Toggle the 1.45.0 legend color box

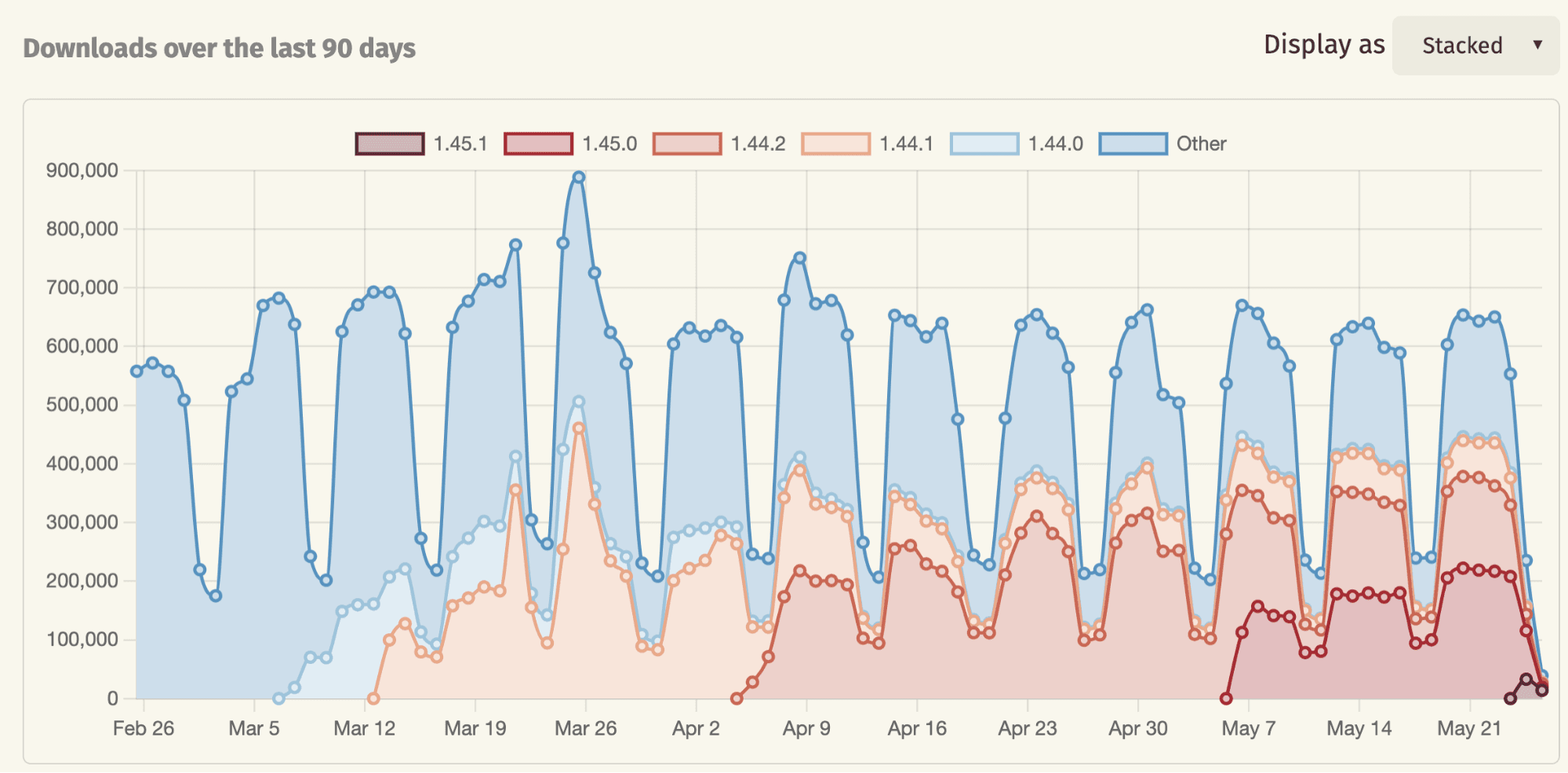pyautogui.click(x=538, y=144)
